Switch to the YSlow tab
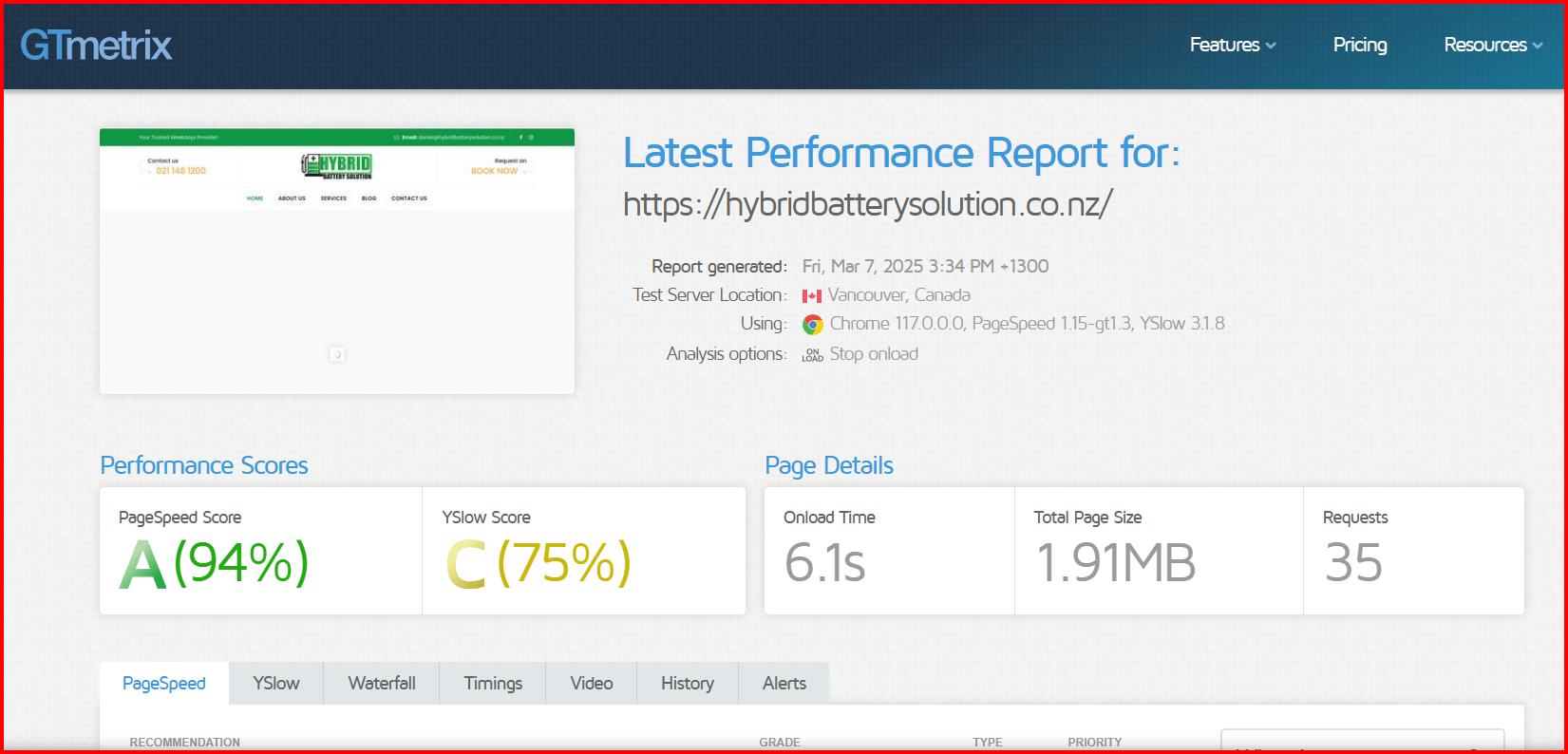 [276, 683]
